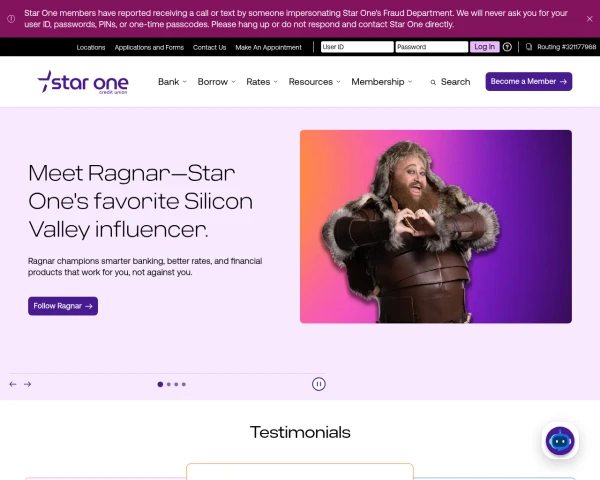The width and height of the screenshot is (600, 480).
Task: Open the login help question mark icon
Action: pyautogui.click(x=507, y=47)
